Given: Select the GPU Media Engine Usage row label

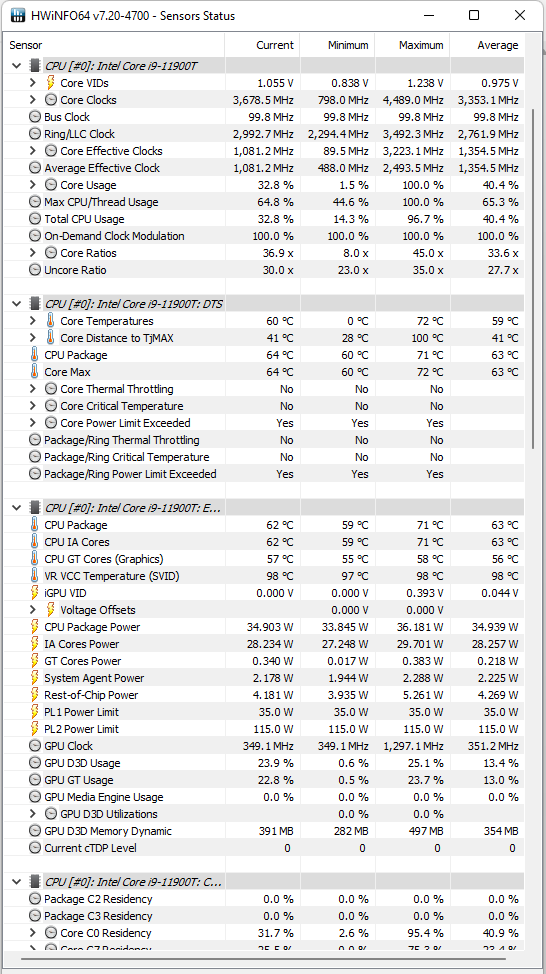Looking at the screenshot, I should pyautogui.click(x=104, y=797).
